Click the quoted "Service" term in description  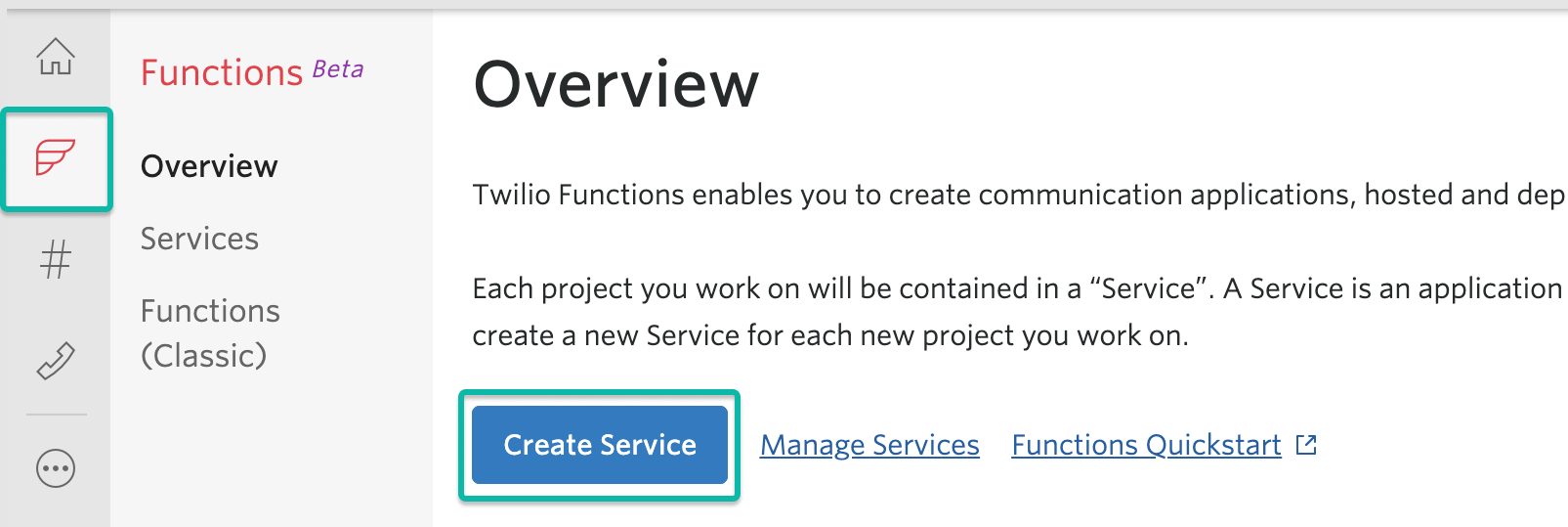pyautogui.click(x=1149, y=288)
